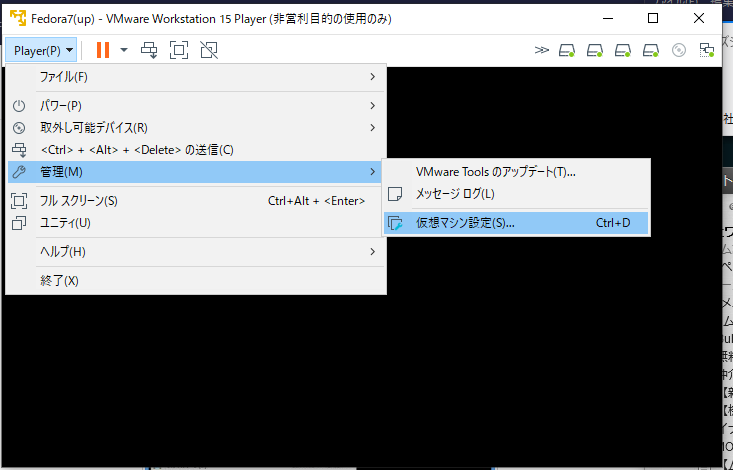Open 仮想マシン設定(S)... settings entry
733x470 pixels.
[x=516, y=223]
